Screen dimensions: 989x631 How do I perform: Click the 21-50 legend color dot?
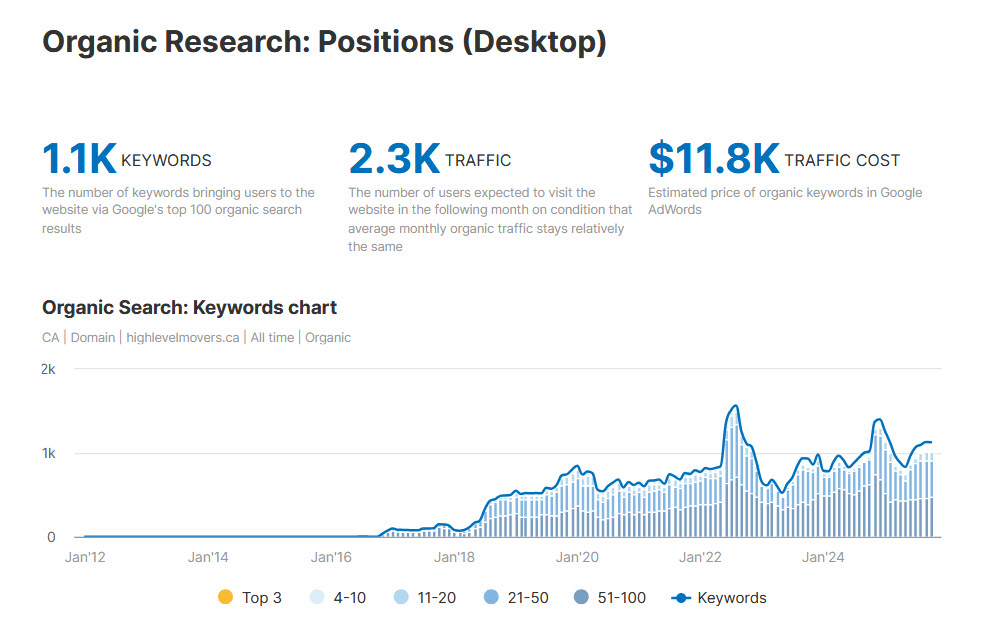[491, 598]
